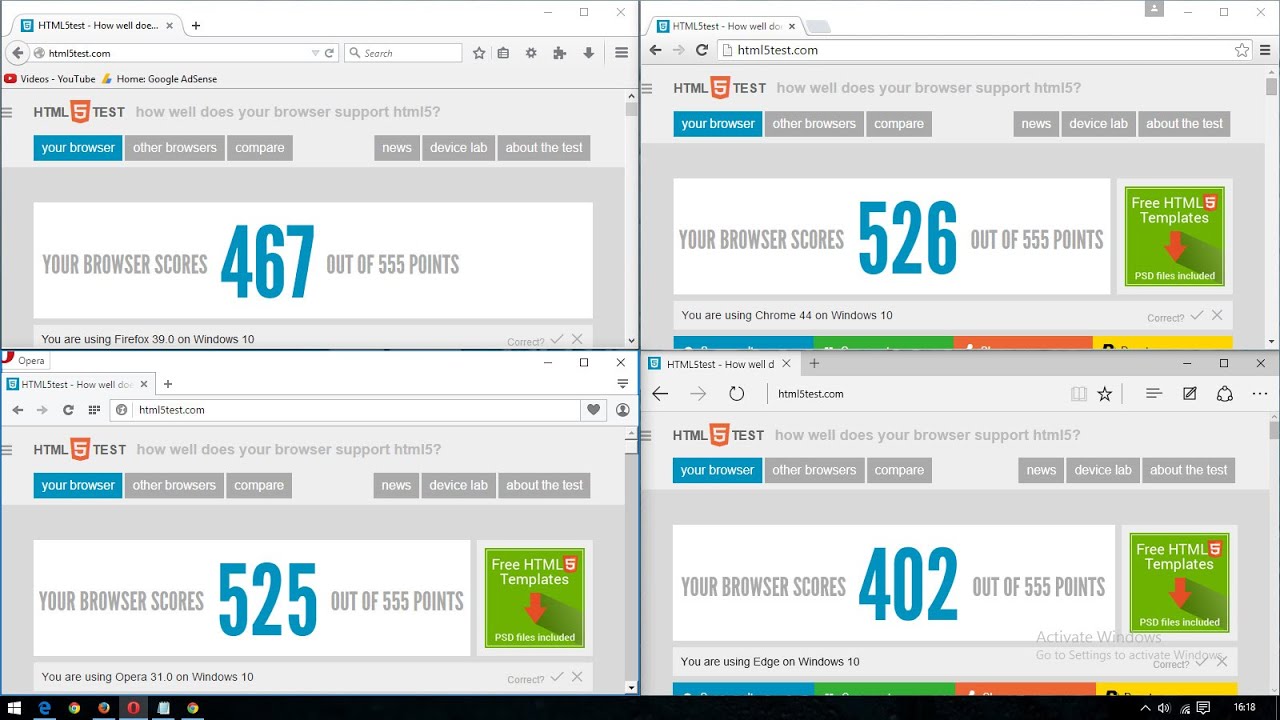Click the Edge vertical scrollbar thumb
This screenshot has height=720, width=1280.
click(x=1274, y=430)
